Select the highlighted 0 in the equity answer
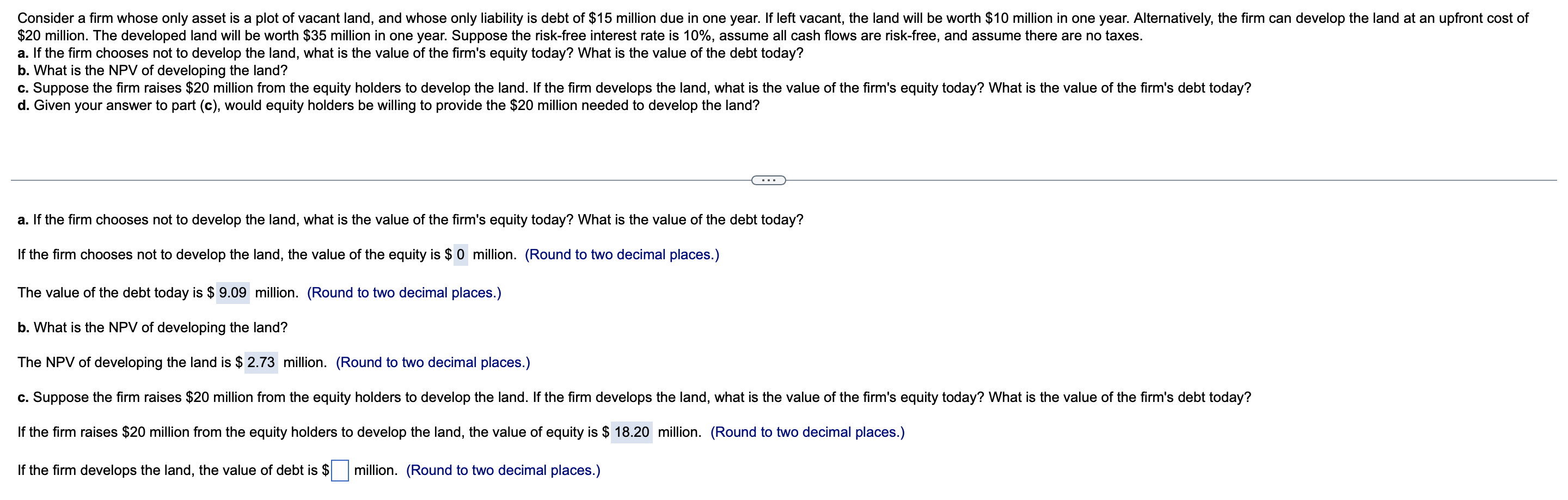This screenshot has width=1568, height=500. tap(461, 254)
